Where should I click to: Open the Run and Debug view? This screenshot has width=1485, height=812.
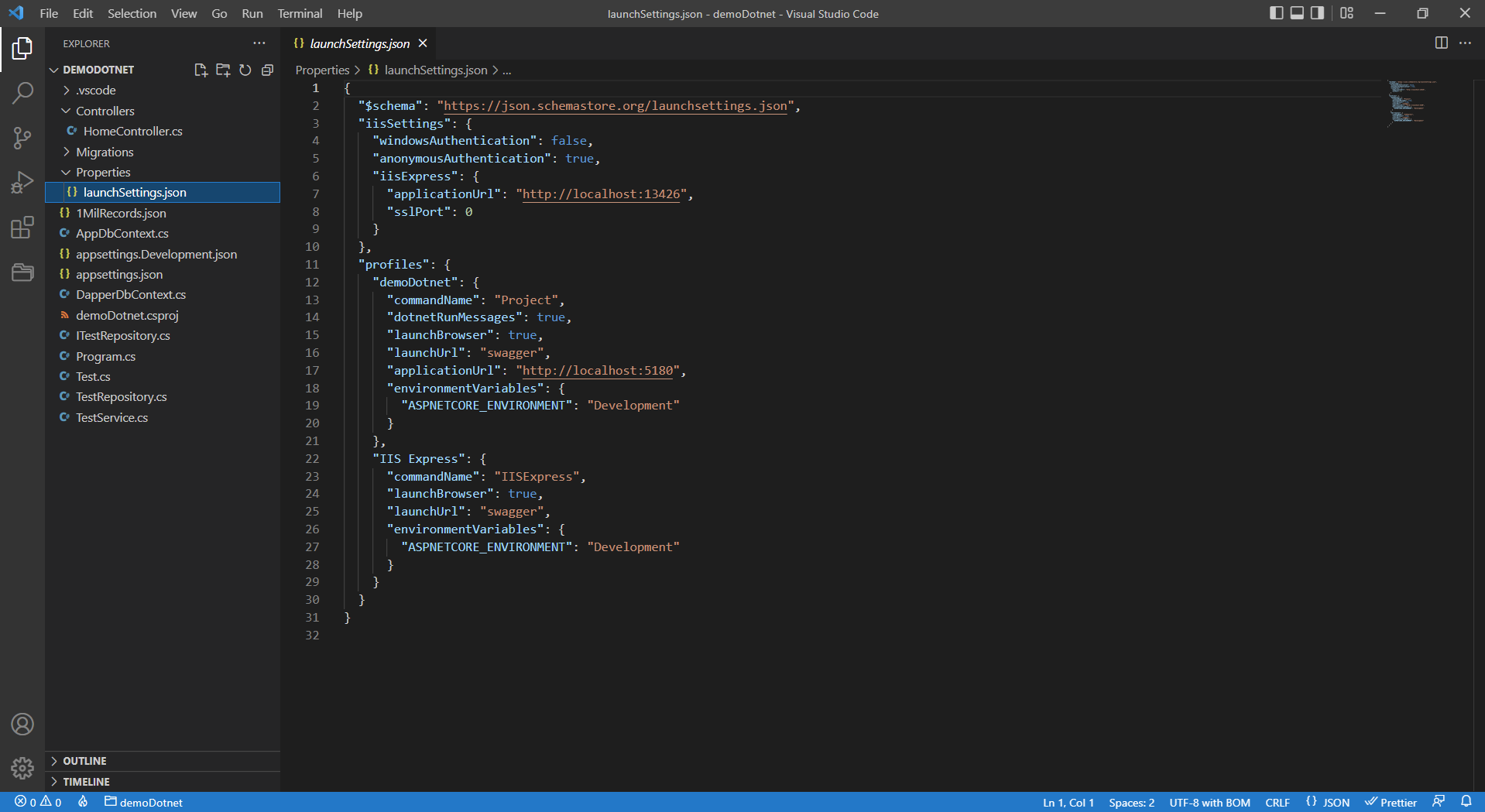[22, 182]
